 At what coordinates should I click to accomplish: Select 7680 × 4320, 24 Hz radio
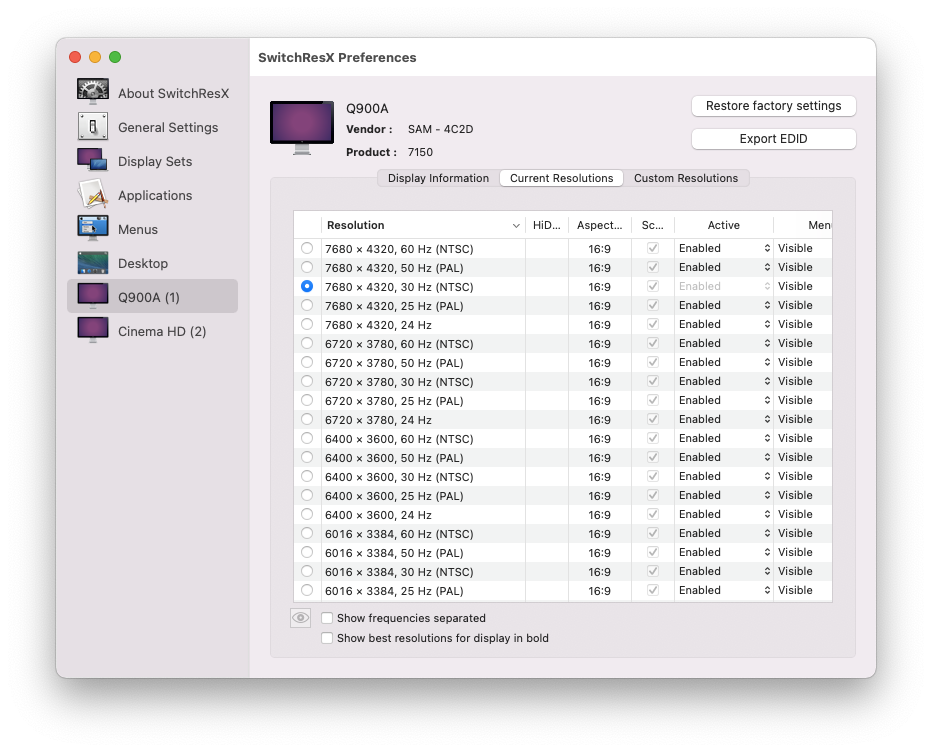(307, 324)
